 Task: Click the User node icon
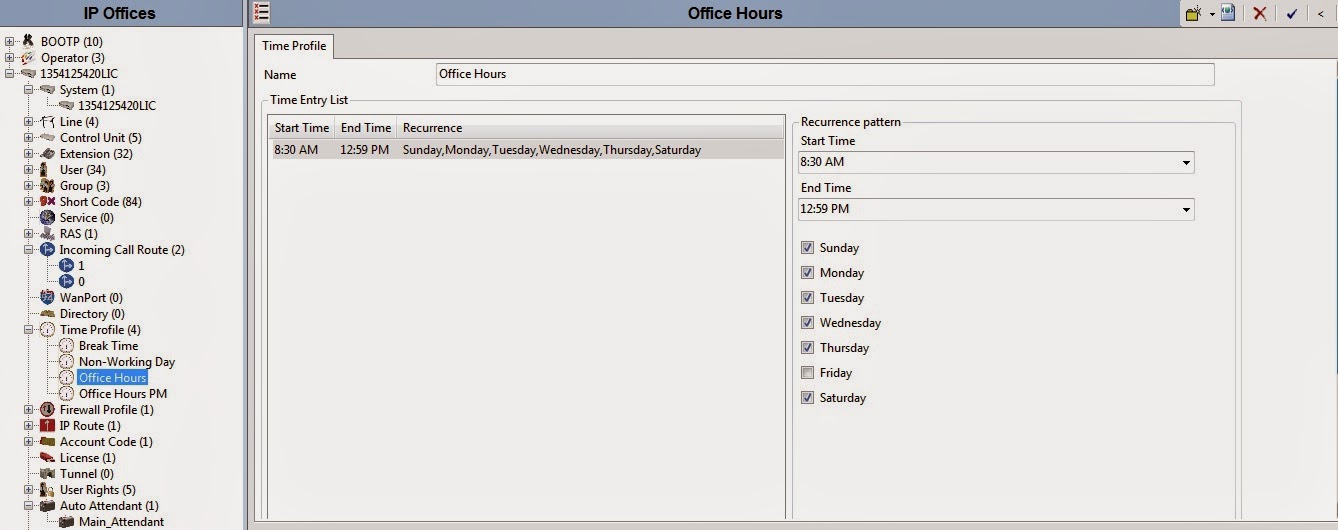[x=47, y=169]
